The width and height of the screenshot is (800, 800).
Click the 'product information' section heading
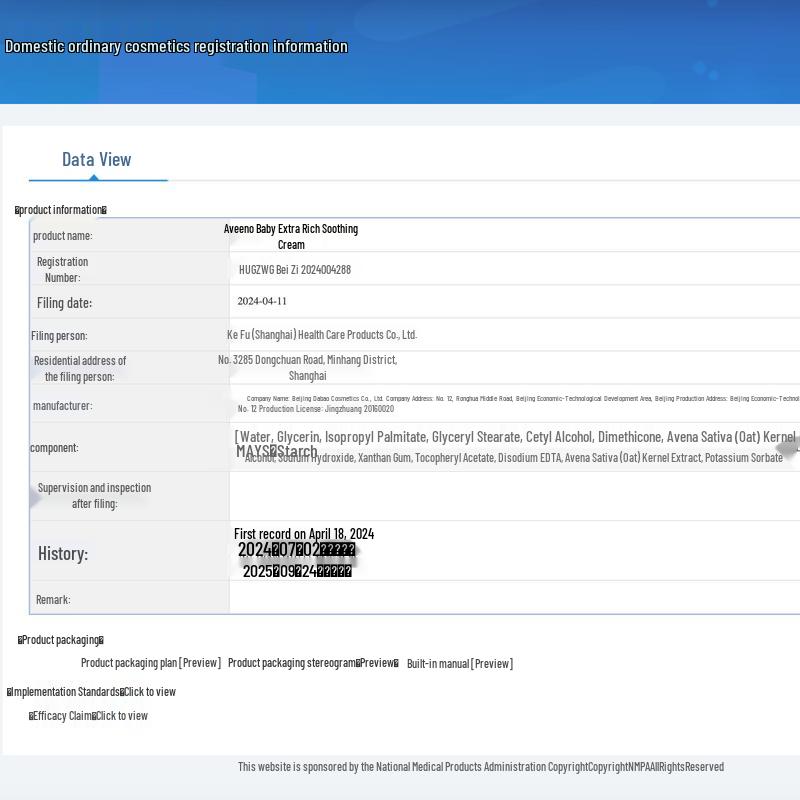point(61,210)
